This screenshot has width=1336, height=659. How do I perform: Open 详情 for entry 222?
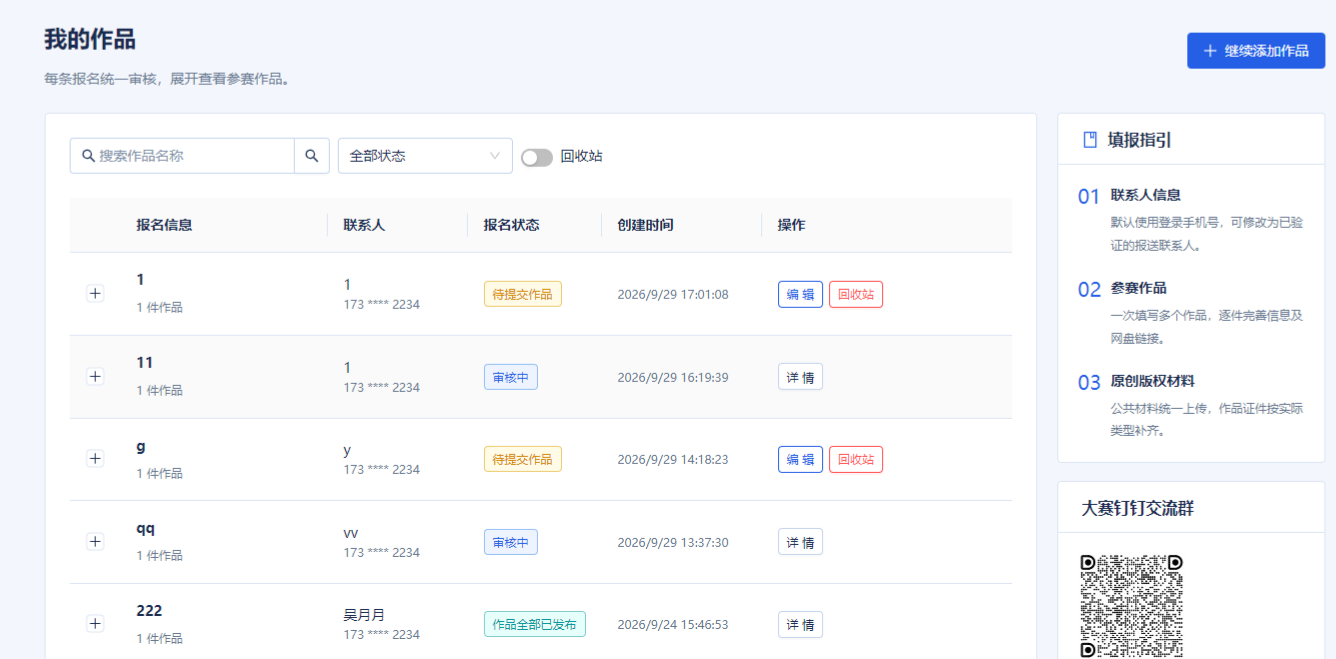(800, 624)
